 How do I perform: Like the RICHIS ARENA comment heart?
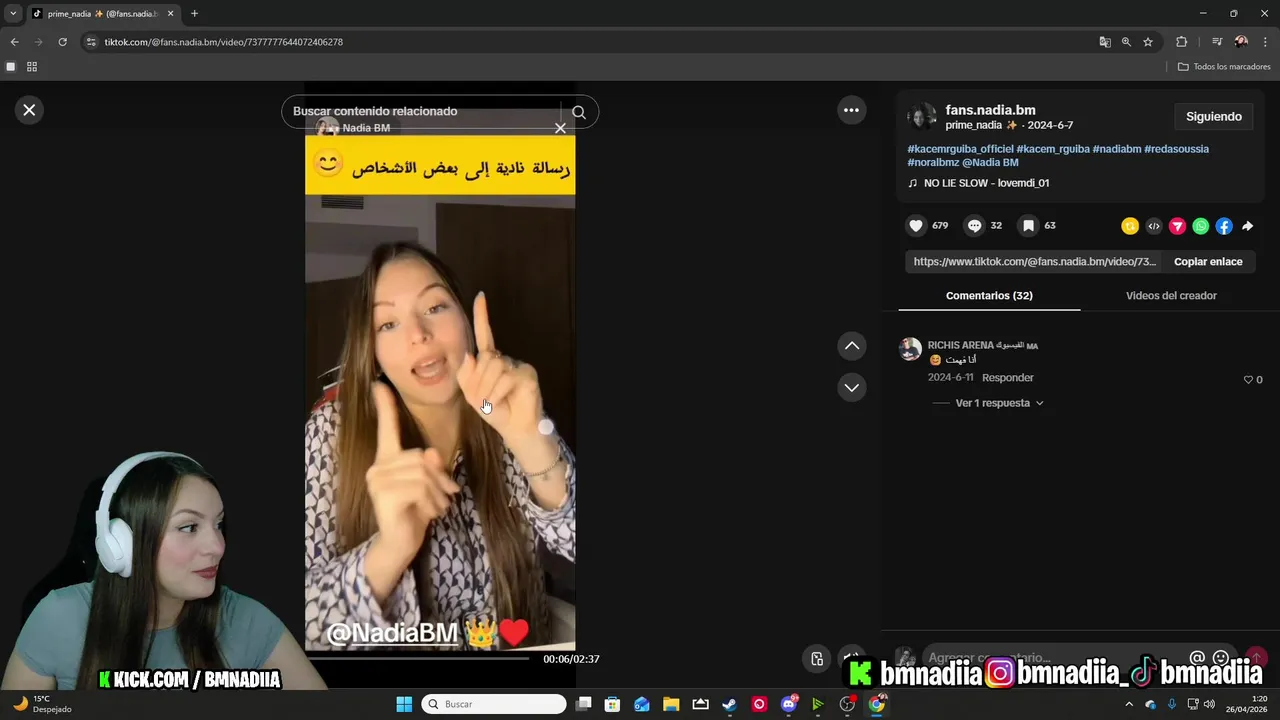(x=1248, y=380)
